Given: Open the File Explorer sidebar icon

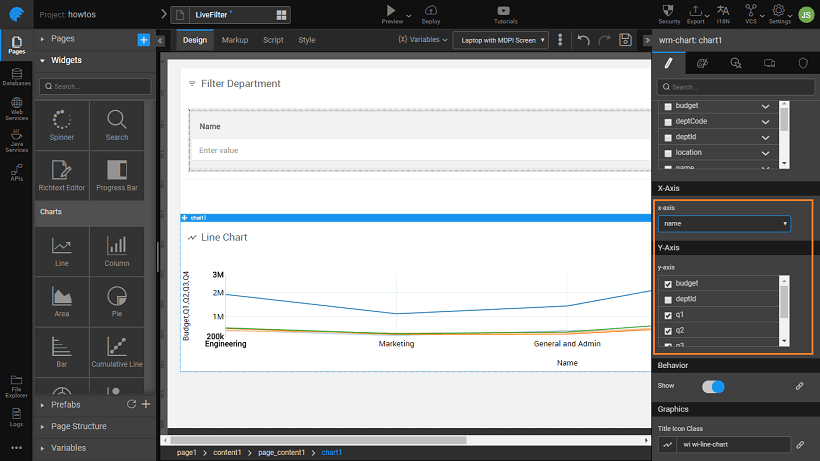Looking at the screenshot, I should [16, 382].
